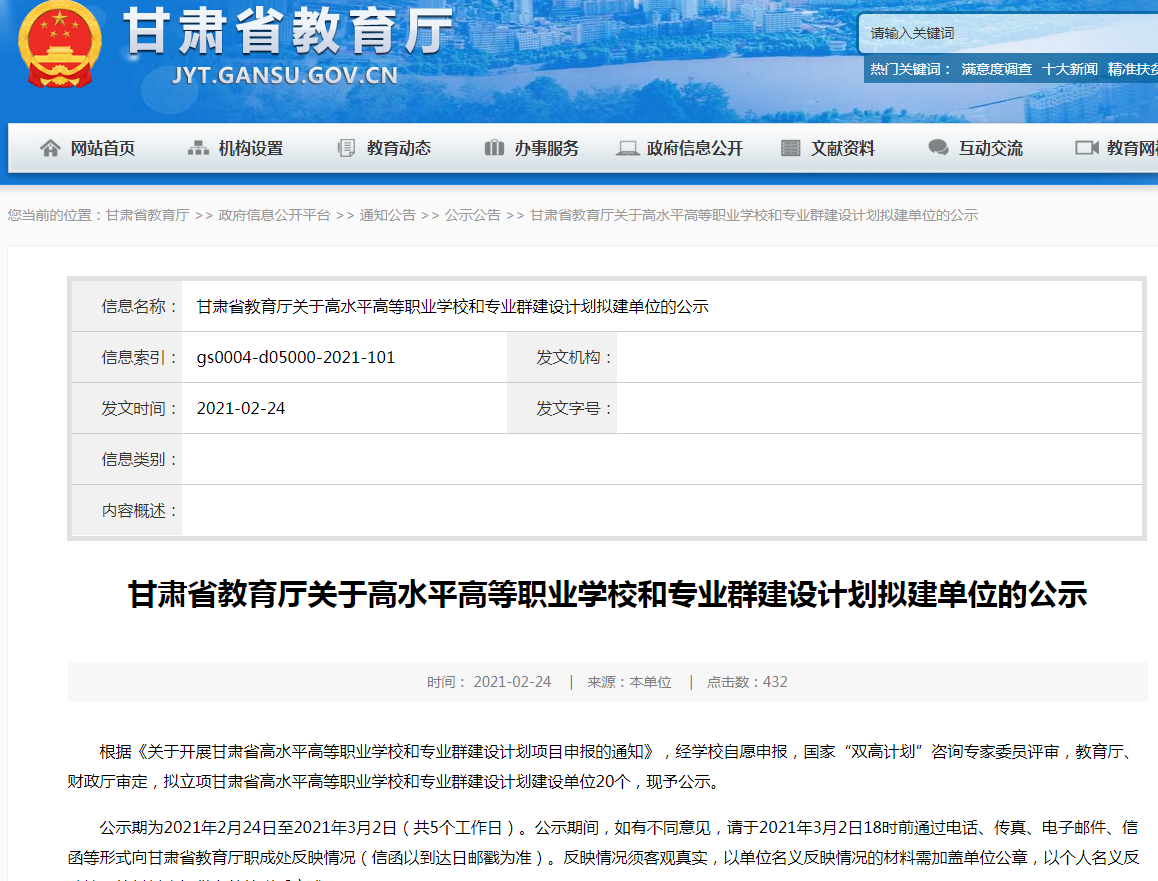Viewport: 1158px width, 881px height.
Task: Go to 通知公告 breadcrumb link
Action: click(x=387, y=215)
